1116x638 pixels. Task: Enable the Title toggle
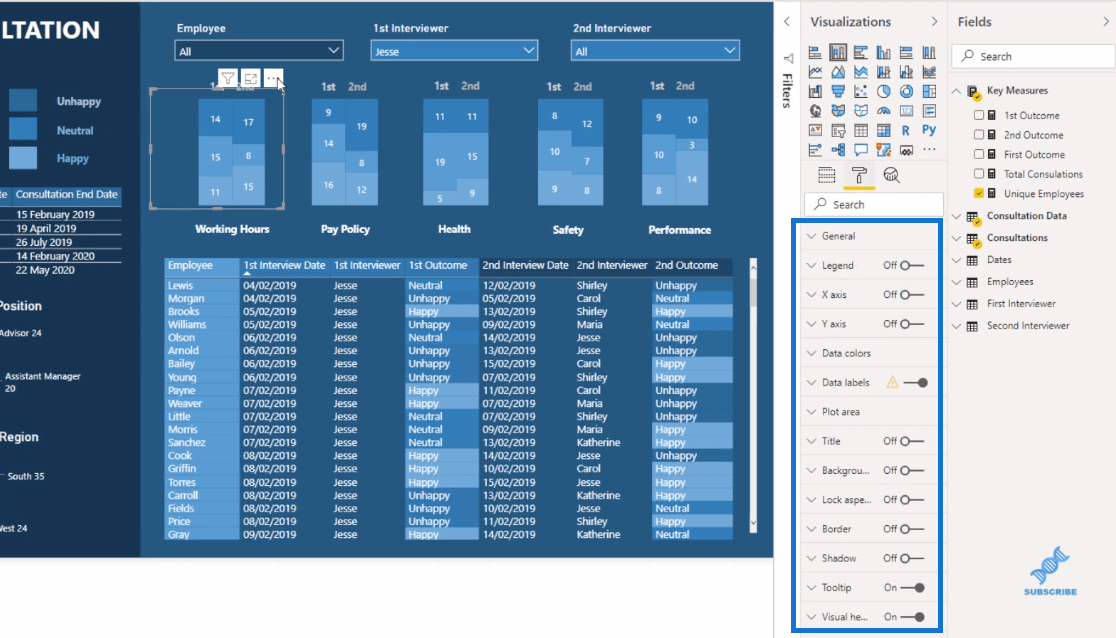pyautogui.click(x=912, y=441)
